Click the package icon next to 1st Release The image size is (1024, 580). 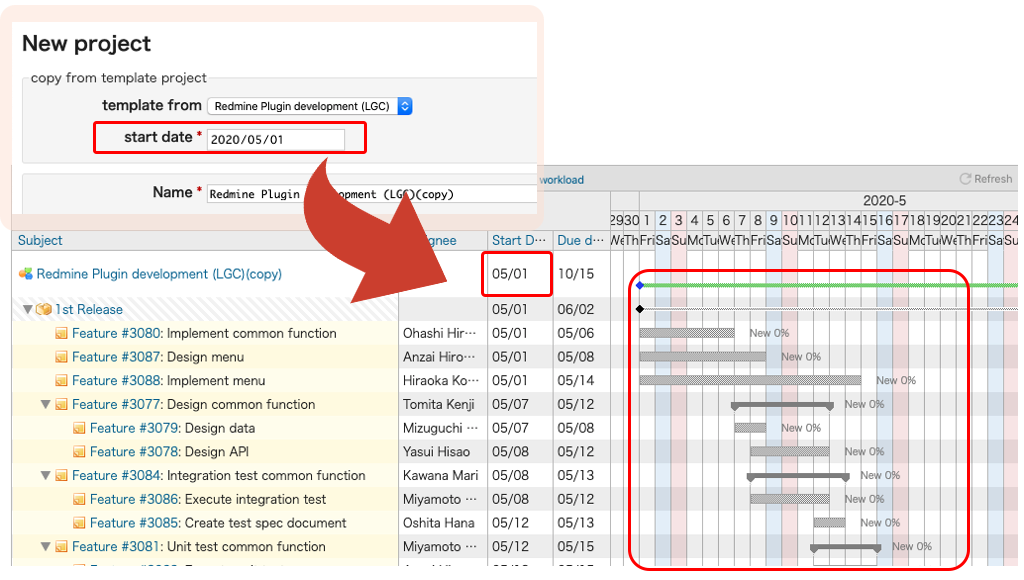(x=44, y=309)
